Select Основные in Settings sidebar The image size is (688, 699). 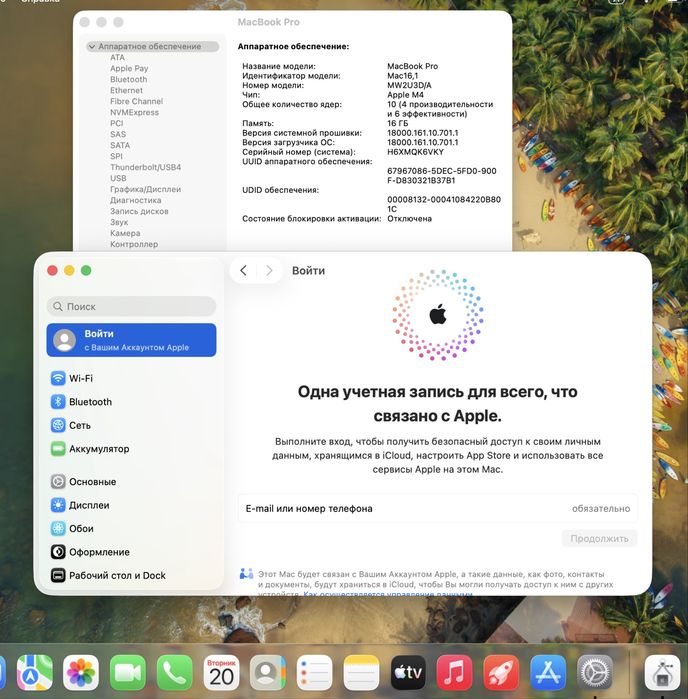coord(131,481)
